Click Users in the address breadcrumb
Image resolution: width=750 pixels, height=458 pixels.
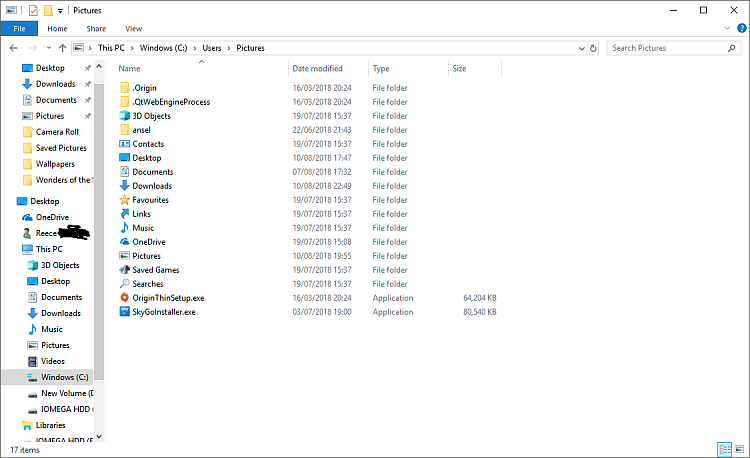click(x=212, y=48)
